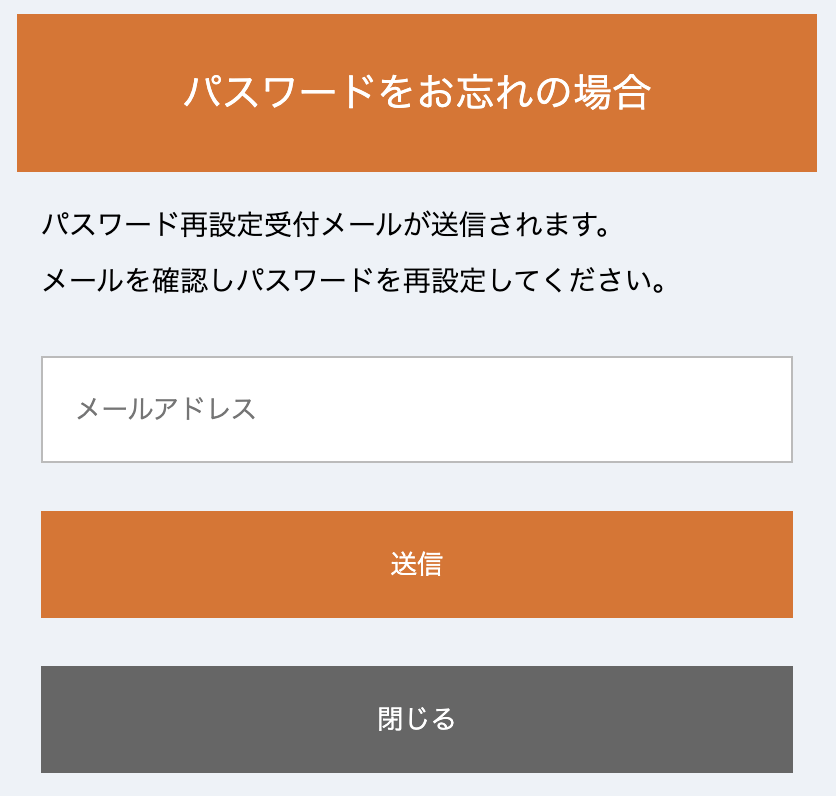This screenshot has width=836, height=796.
Task: Click the orange title bar of the dialog
Action: pyautogui.click(x=417, y=93)
